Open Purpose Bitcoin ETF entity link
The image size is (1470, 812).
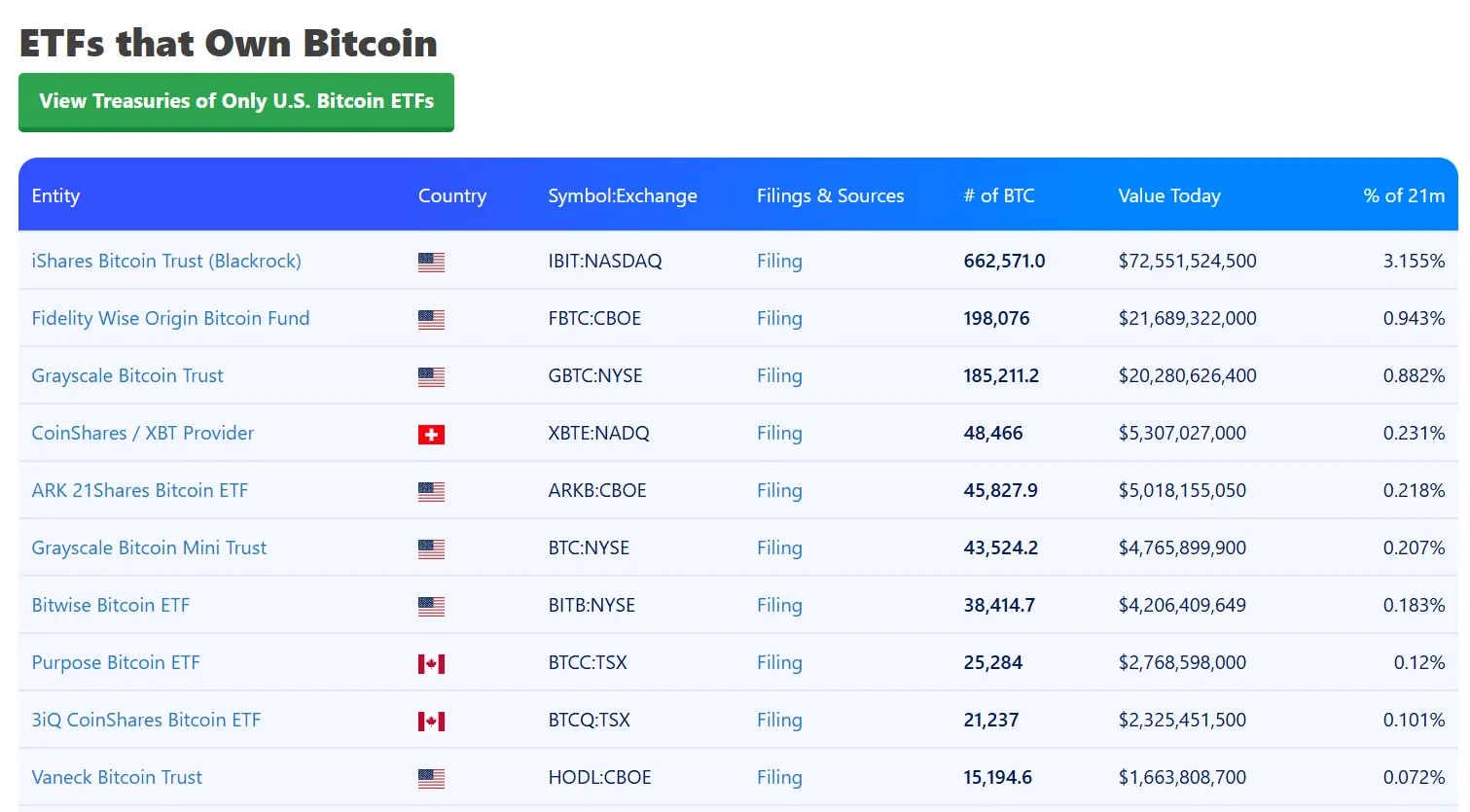tap(116, 662)
